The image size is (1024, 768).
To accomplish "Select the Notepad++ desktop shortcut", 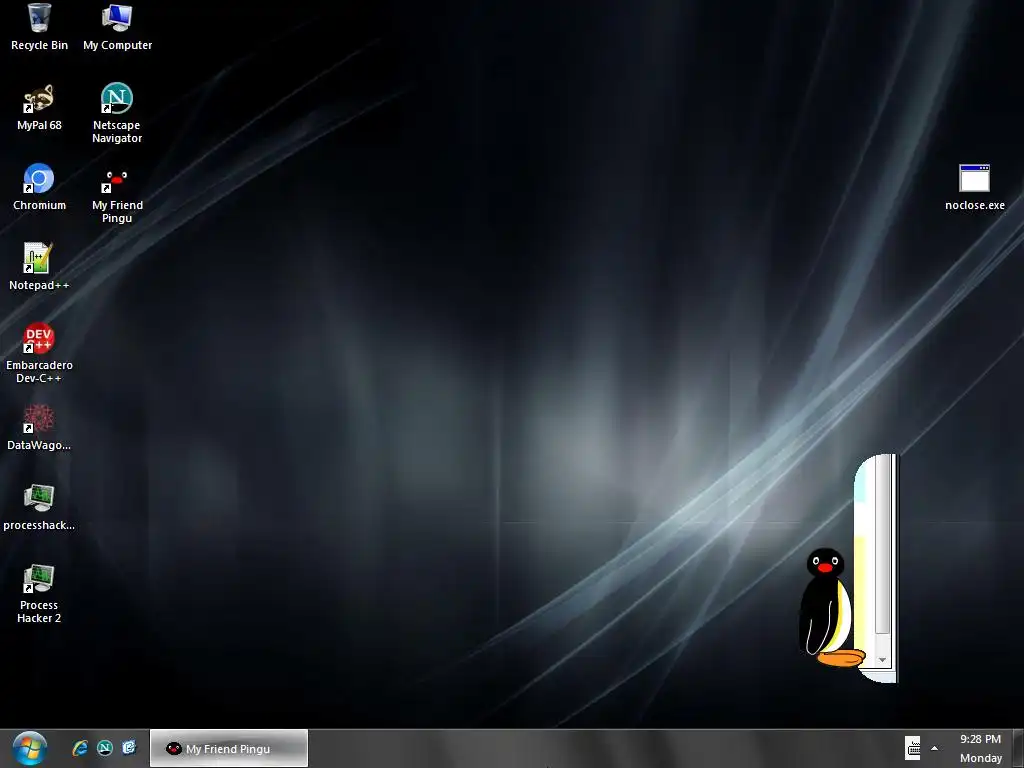I will coord(39,267).
